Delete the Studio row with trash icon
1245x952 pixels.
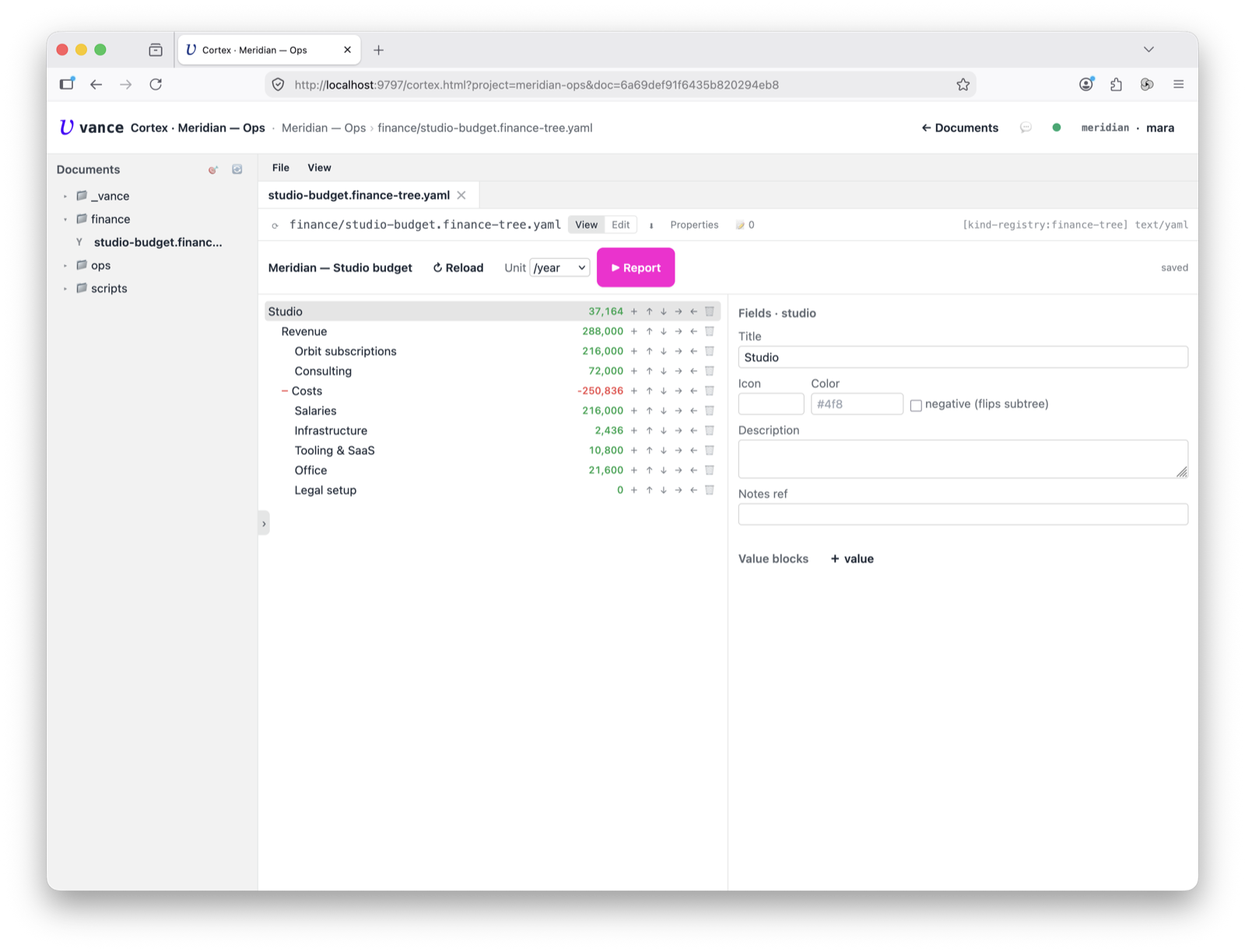click(x=710, y=311)
